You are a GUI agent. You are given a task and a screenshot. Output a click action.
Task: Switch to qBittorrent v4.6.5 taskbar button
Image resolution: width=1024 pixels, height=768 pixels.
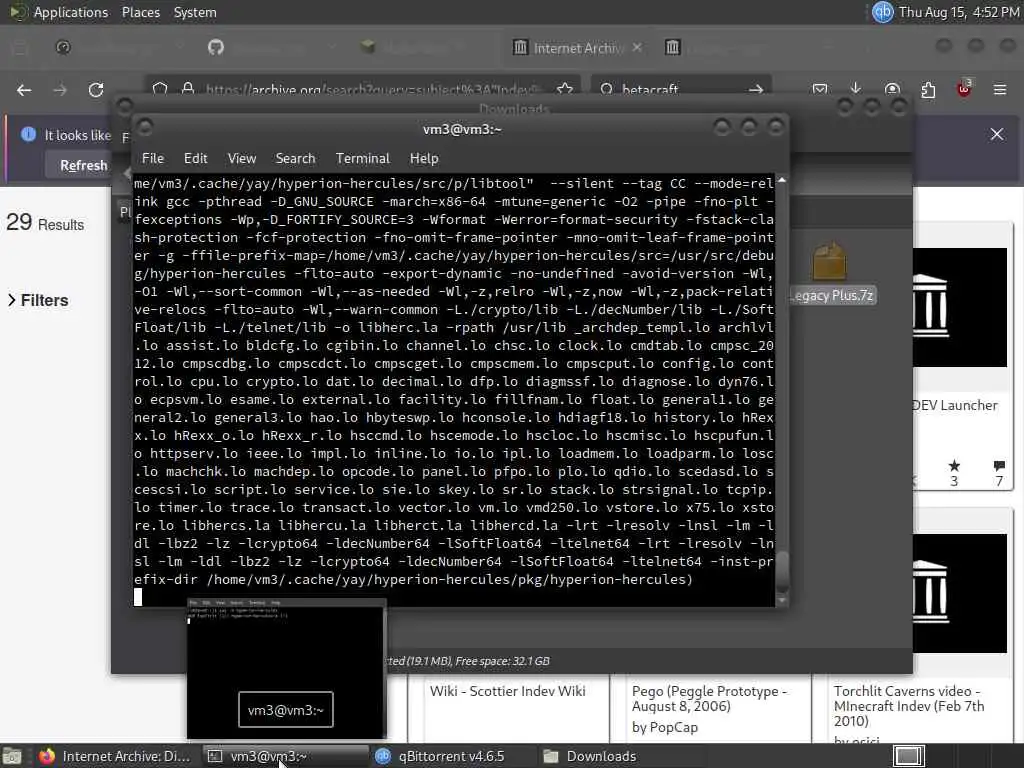451,756
